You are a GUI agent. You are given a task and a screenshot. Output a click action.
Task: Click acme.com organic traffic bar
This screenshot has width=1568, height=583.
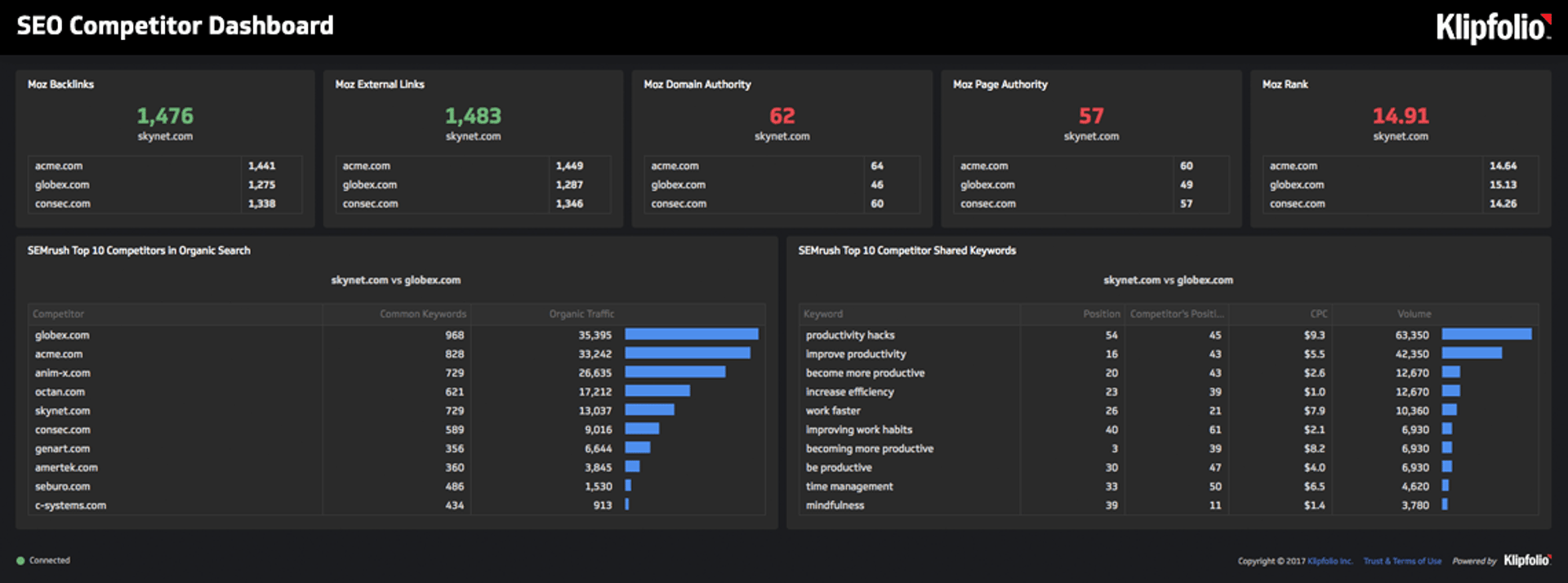(x=688, y=353)
